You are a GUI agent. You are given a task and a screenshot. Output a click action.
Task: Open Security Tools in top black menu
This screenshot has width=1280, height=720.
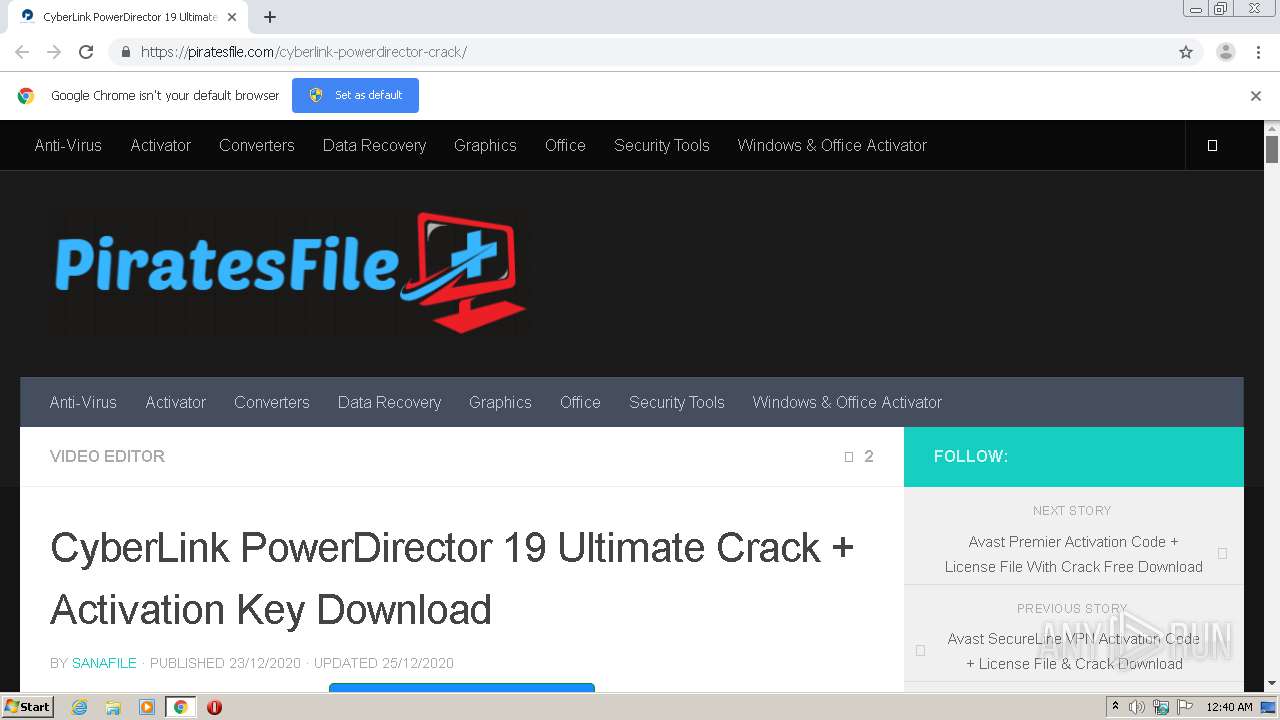(662, 145)
